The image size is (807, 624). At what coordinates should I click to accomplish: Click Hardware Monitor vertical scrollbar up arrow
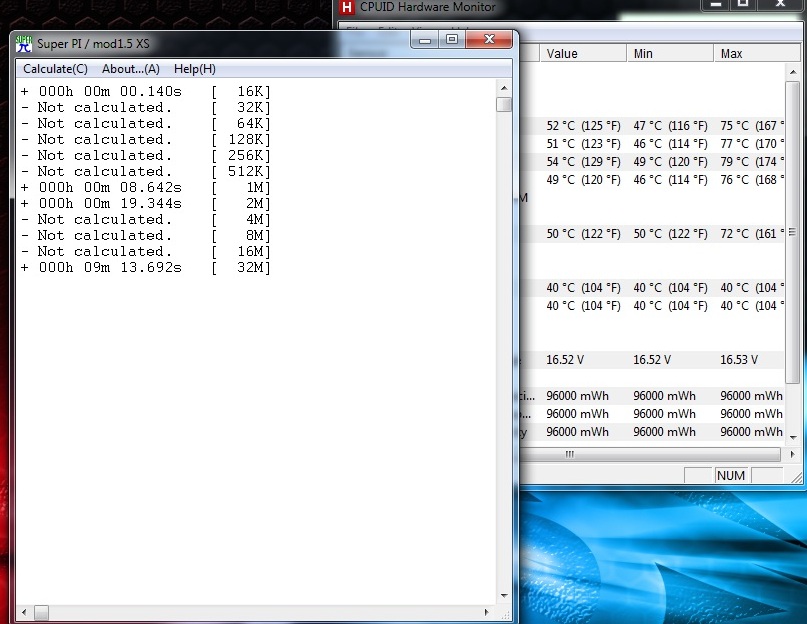point(793,73)
